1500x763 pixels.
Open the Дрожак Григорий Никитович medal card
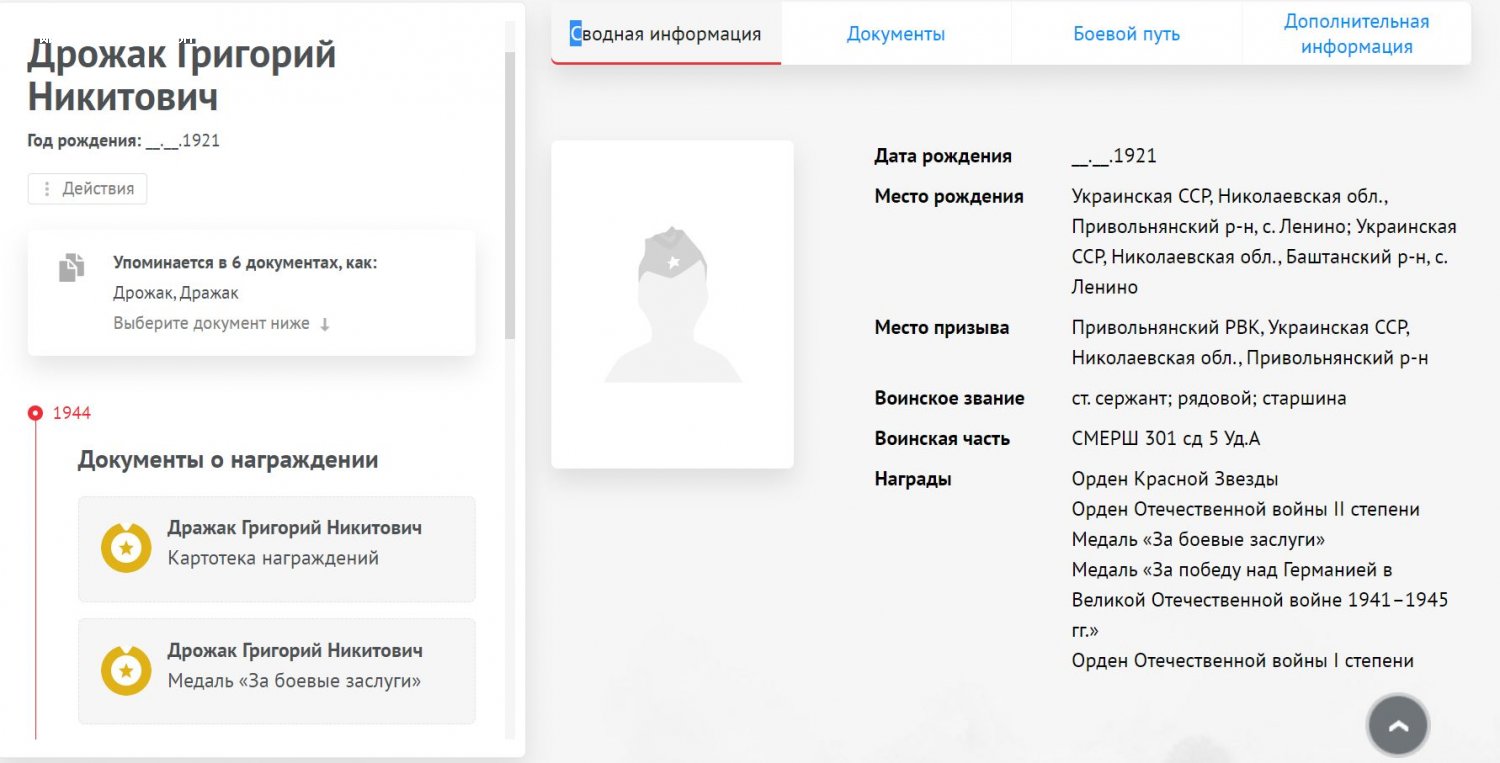click(277, 671)
